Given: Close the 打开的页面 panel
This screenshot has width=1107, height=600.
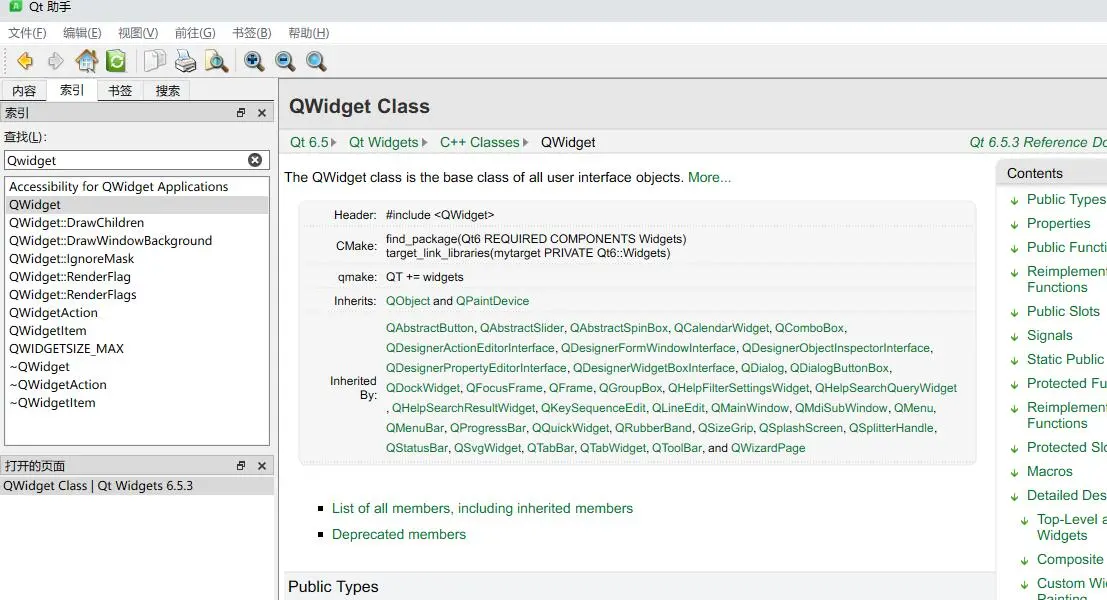Looking at the screenshot, I should [x=262, y=466].
